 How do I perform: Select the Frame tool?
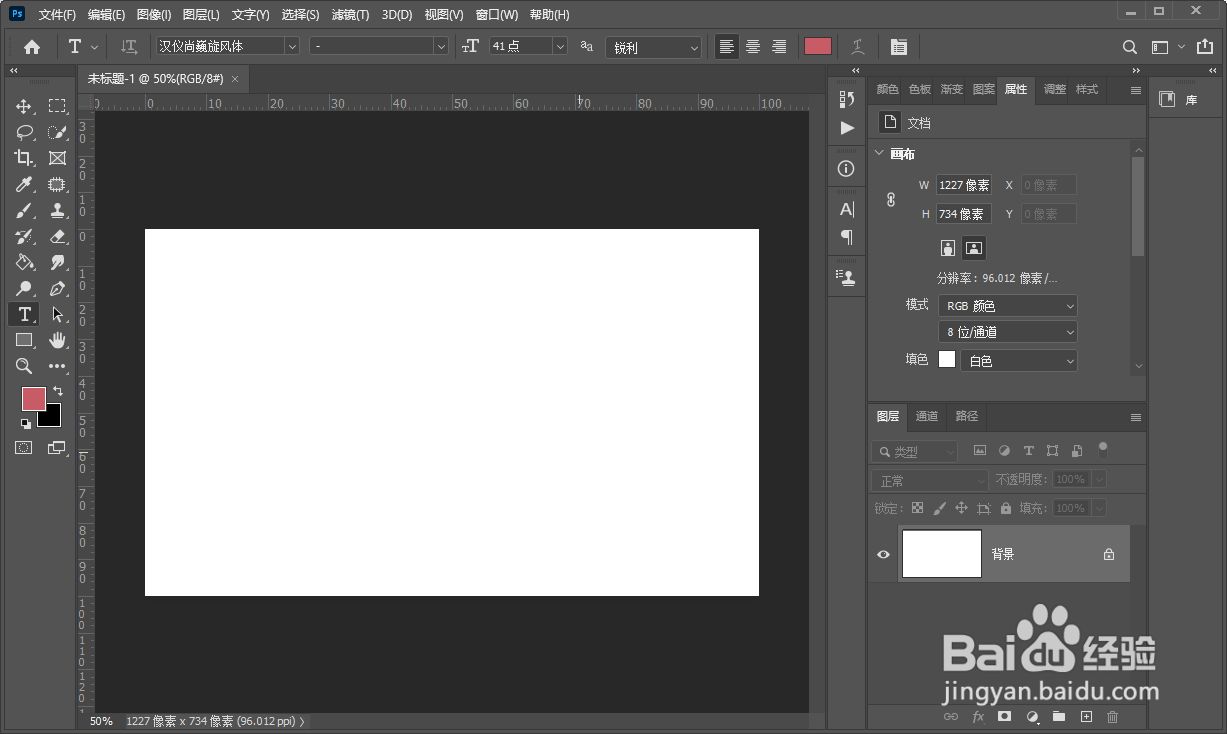click(x=57, y=158)
